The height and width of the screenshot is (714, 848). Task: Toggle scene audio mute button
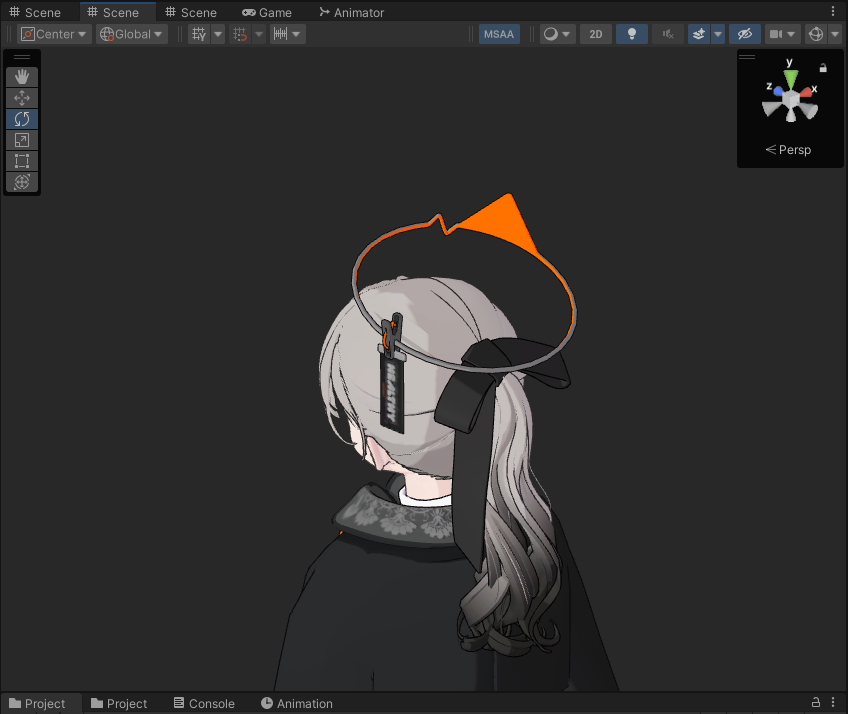[x=668, y=34]
